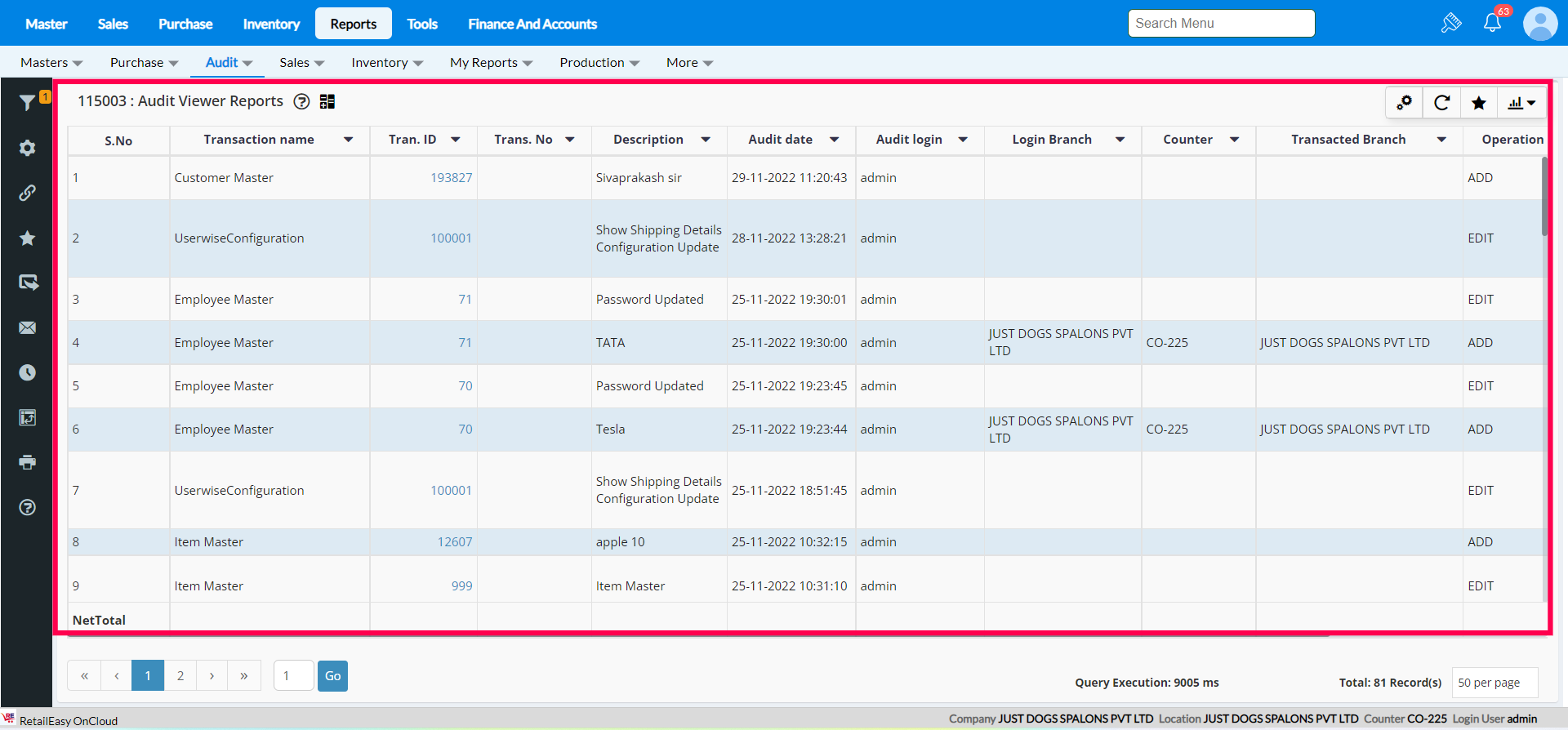Click the refresh report icon

point(1441,103)
